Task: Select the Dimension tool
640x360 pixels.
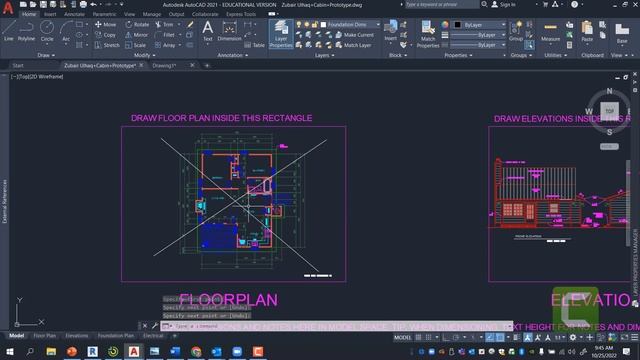Action: point(229,31)
